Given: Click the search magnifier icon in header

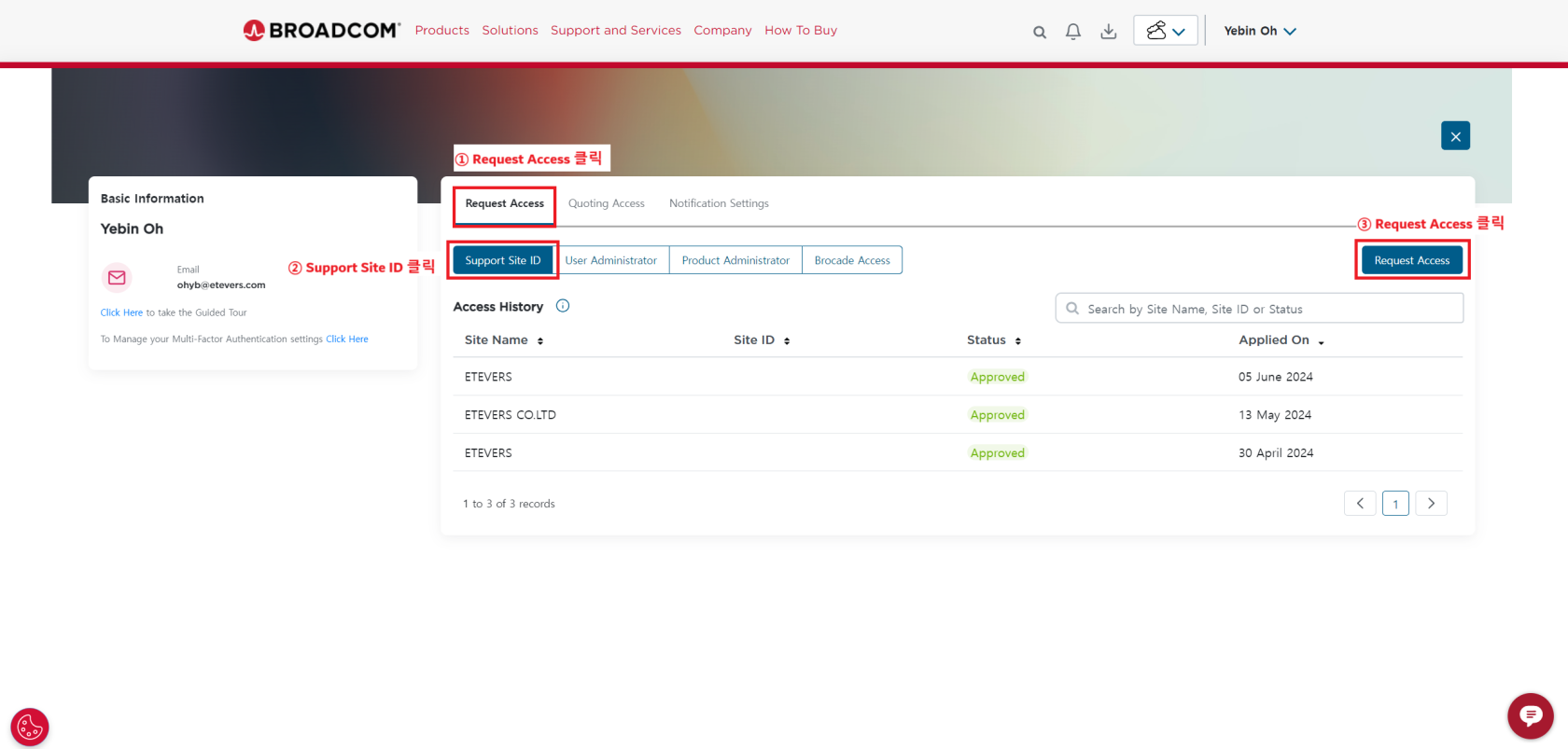Looking at the screenshot, I should coord(1039,32).
